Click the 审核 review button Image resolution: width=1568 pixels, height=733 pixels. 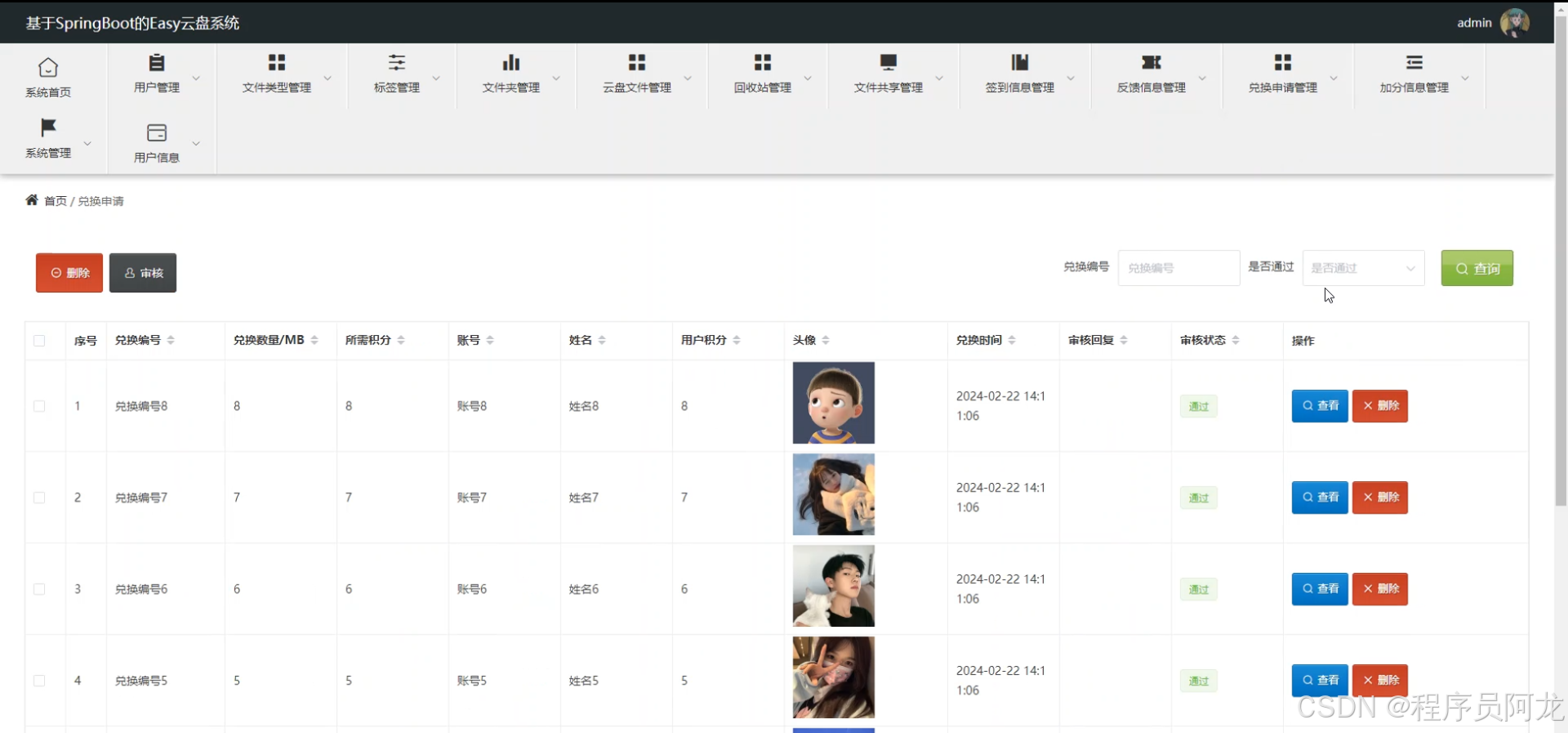click(143, 273)
